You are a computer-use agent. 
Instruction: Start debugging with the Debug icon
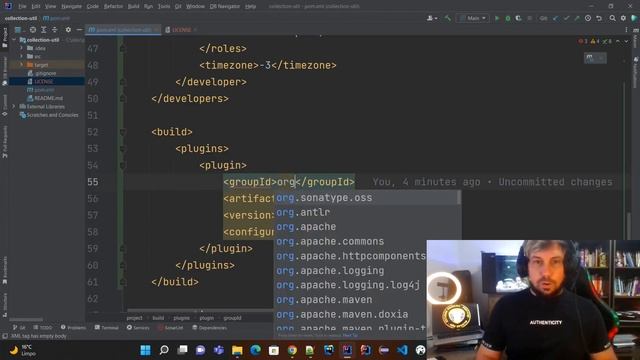point(507,18)
